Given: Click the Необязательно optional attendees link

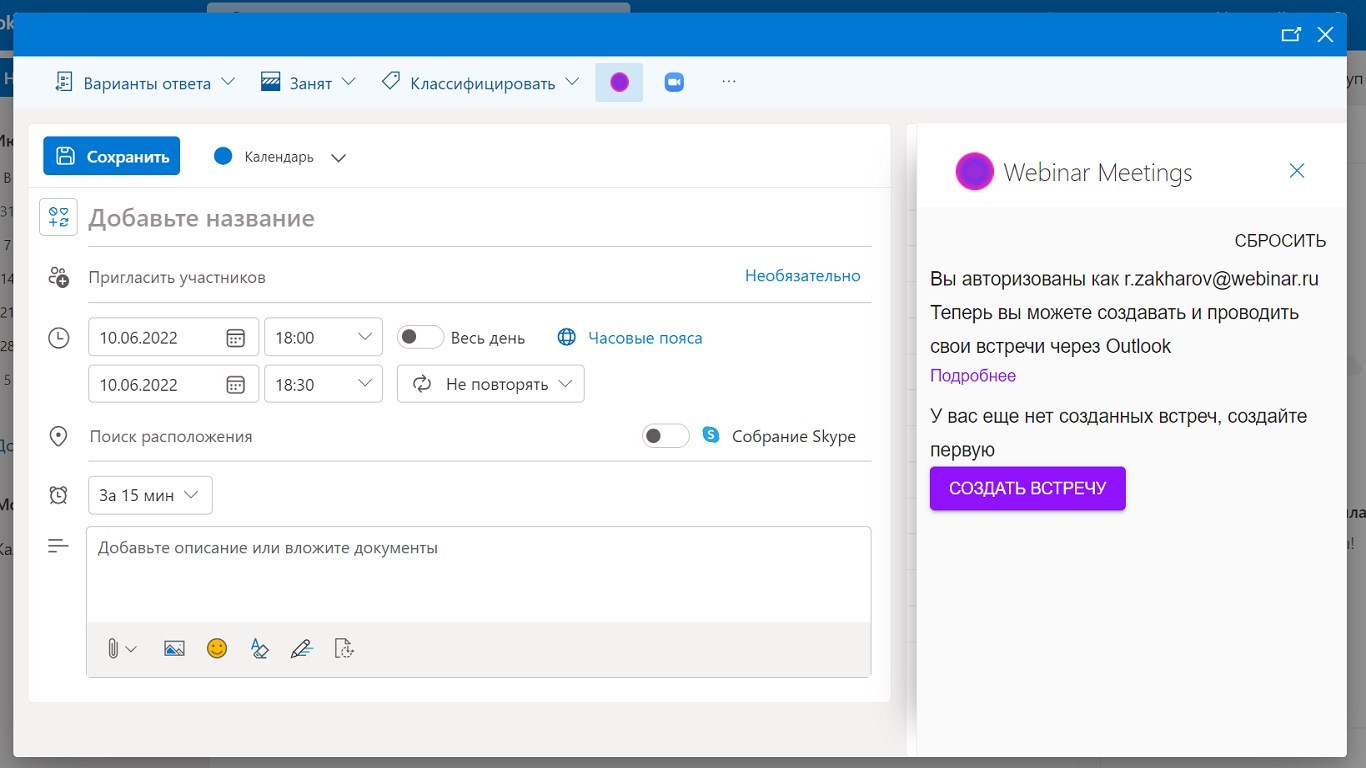Looking at the screenshot, I should click(x=802, y=276).
